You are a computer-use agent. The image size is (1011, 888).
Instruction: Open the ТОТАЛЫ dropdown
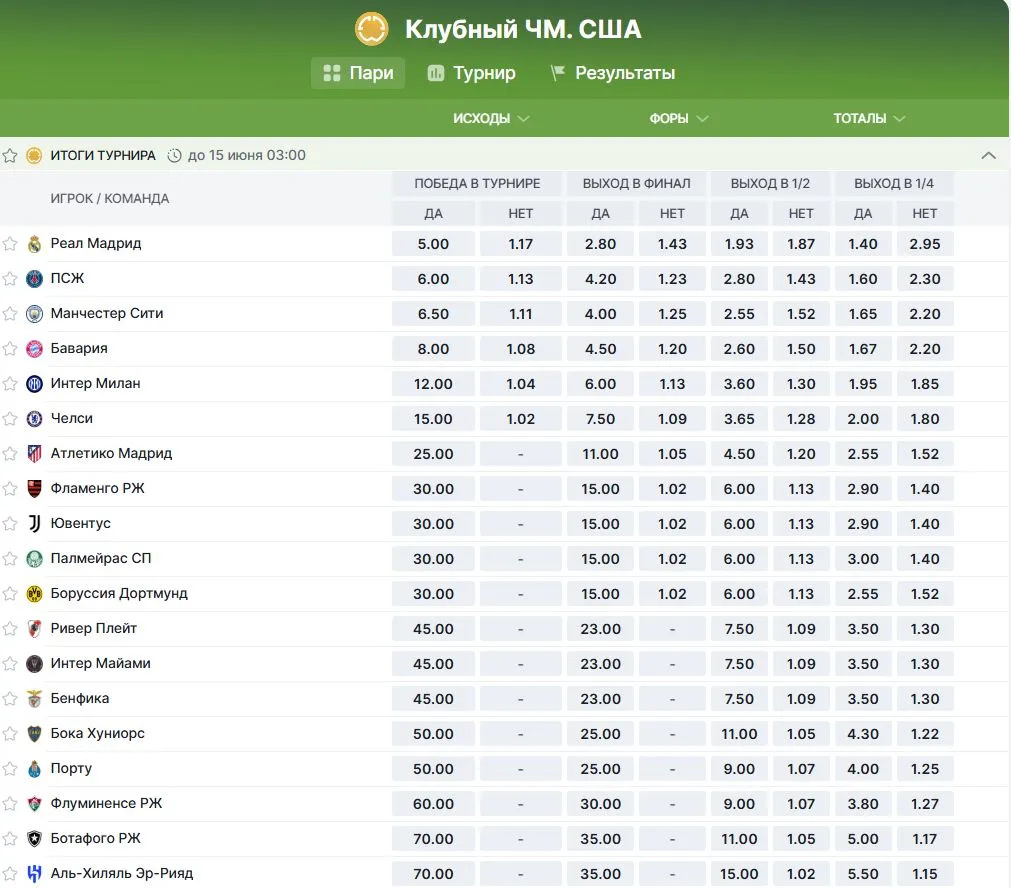pos(869,118)
